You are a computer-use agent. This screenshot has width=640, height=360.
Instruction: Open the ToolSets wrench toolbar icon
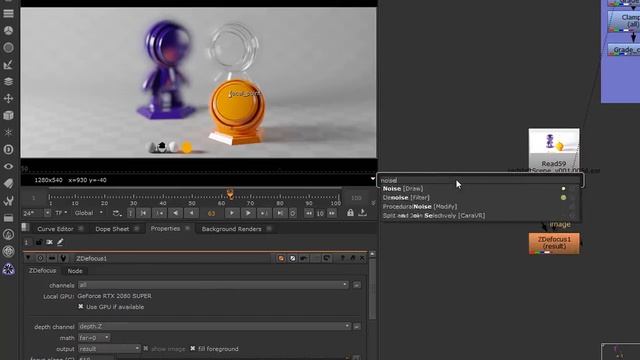(8, 200)
